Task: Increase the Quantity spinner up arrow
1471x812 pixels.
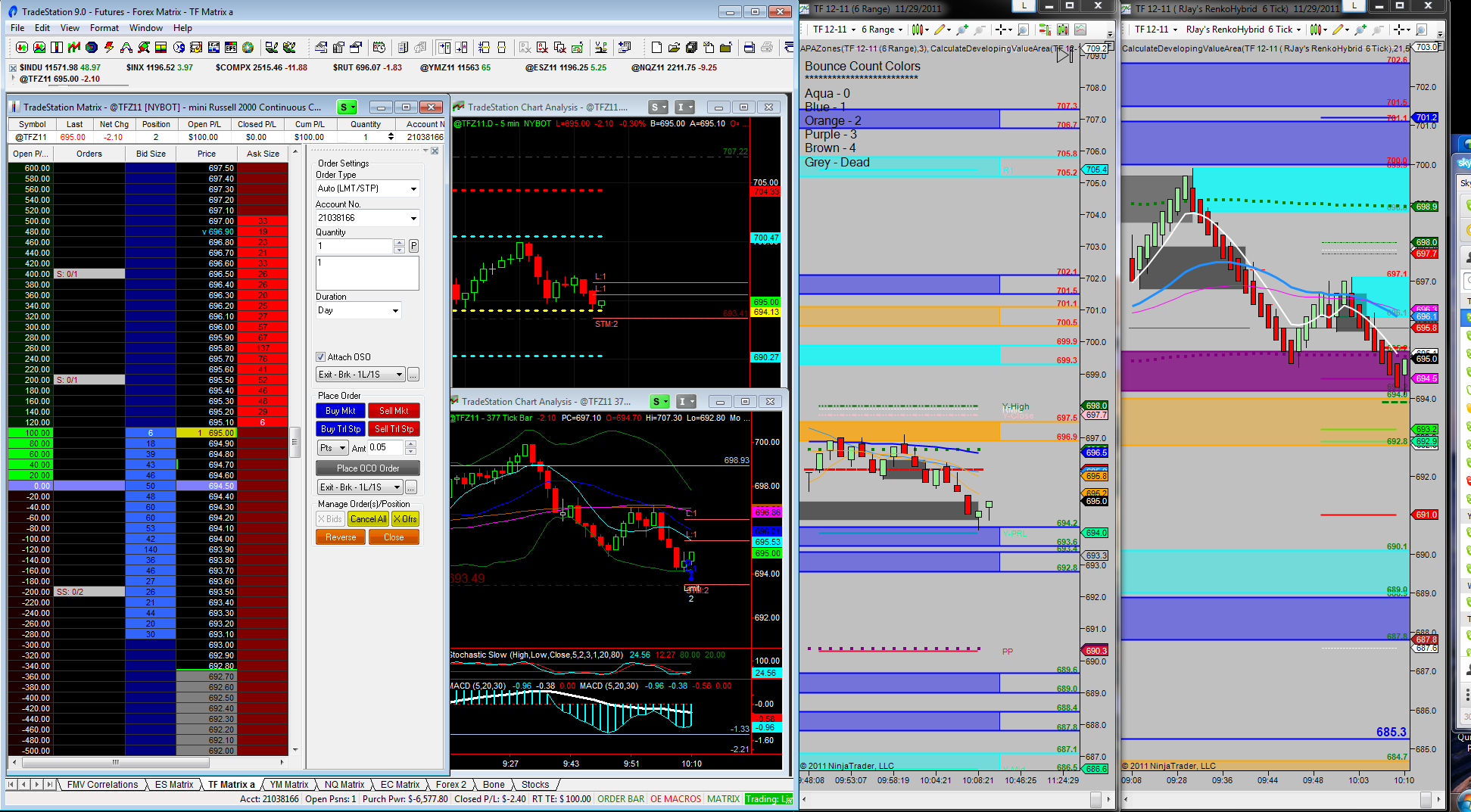Action: click(x=399, y=243)
